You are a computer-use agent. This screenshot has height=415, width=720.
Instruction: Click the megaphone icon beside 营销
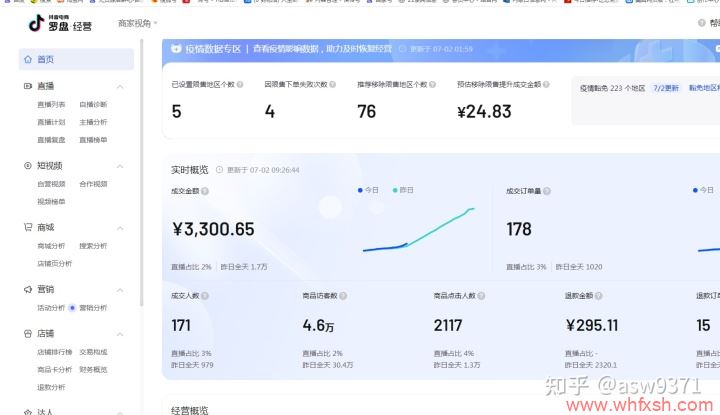pyautogui.click(x=28, y=289)
